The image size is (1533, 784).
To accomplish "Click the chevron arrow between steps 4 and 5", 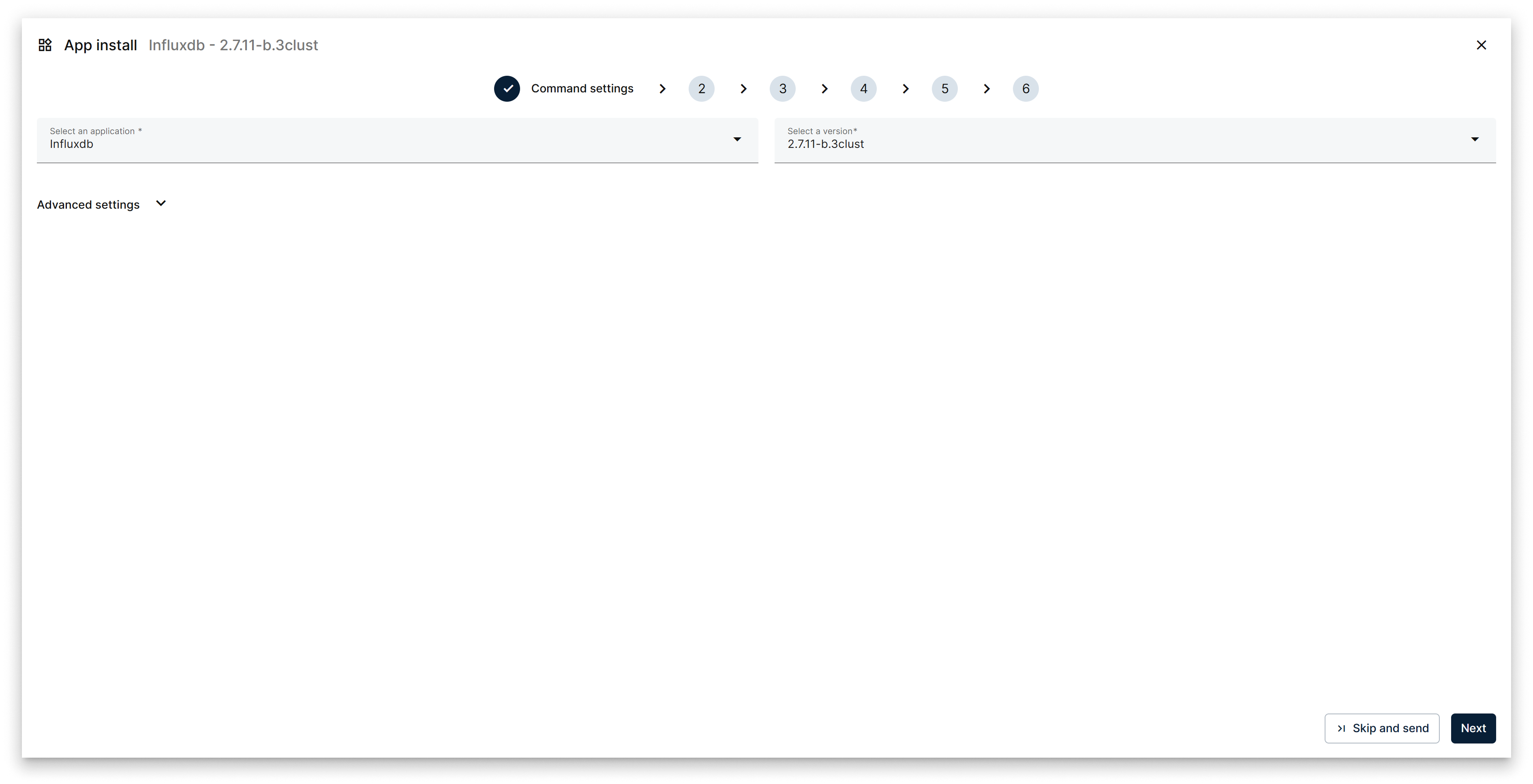I will pyautogui.click(x=905, y=89).
